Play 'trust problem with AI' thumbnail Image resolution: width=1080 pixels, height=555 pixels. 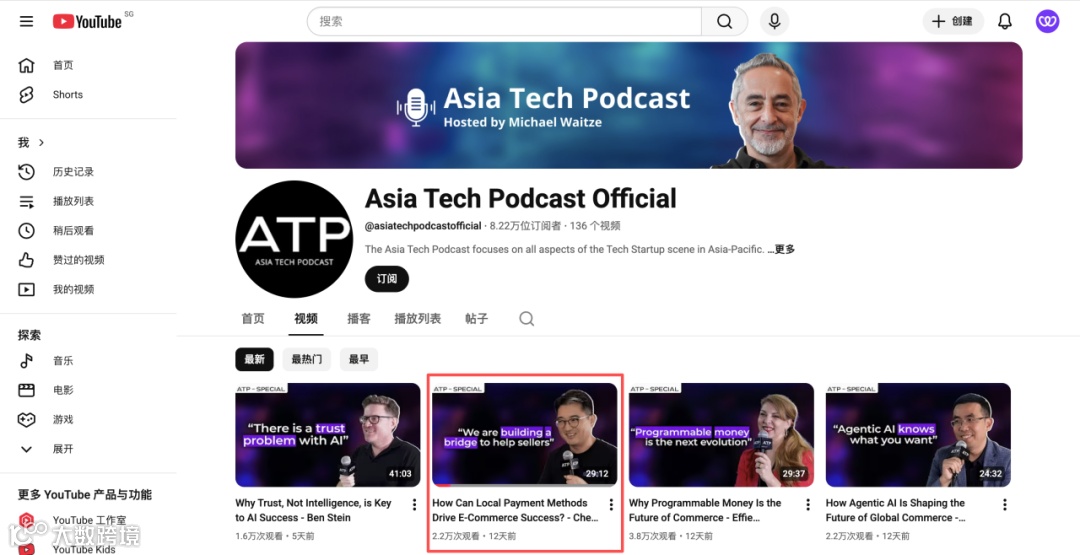328,435
